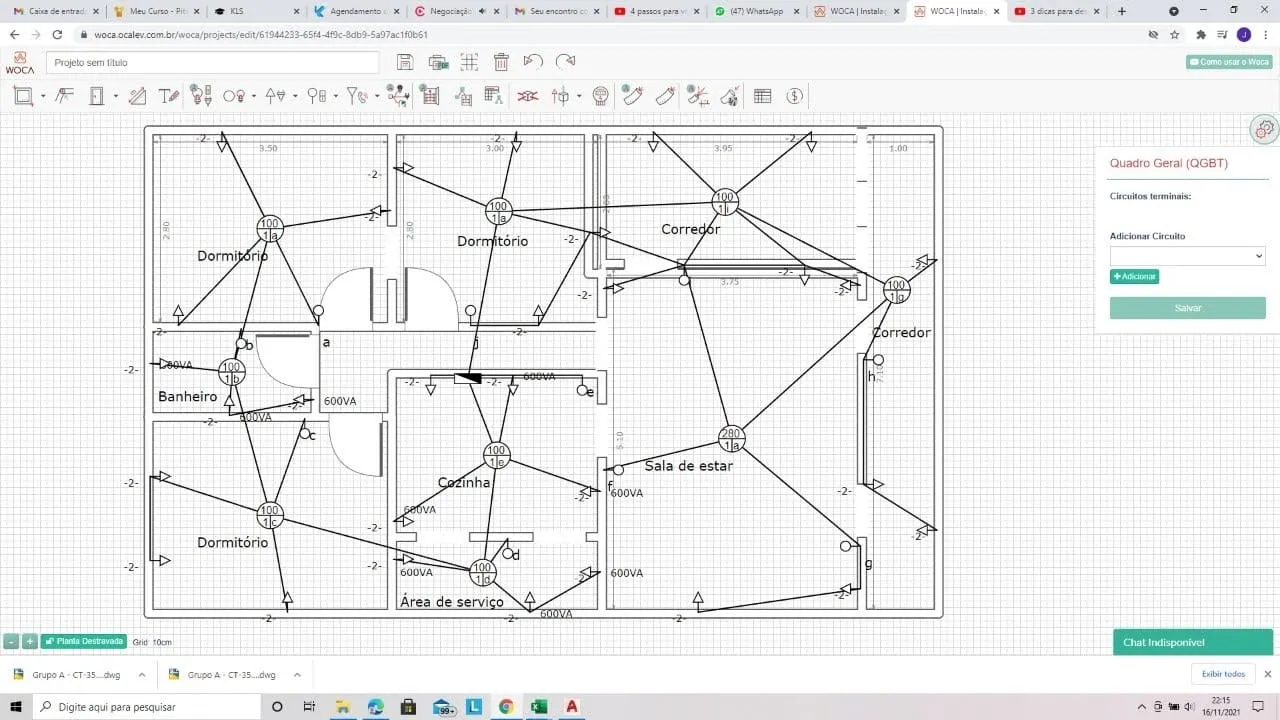Click the redo arrow icon

point(566,62)
